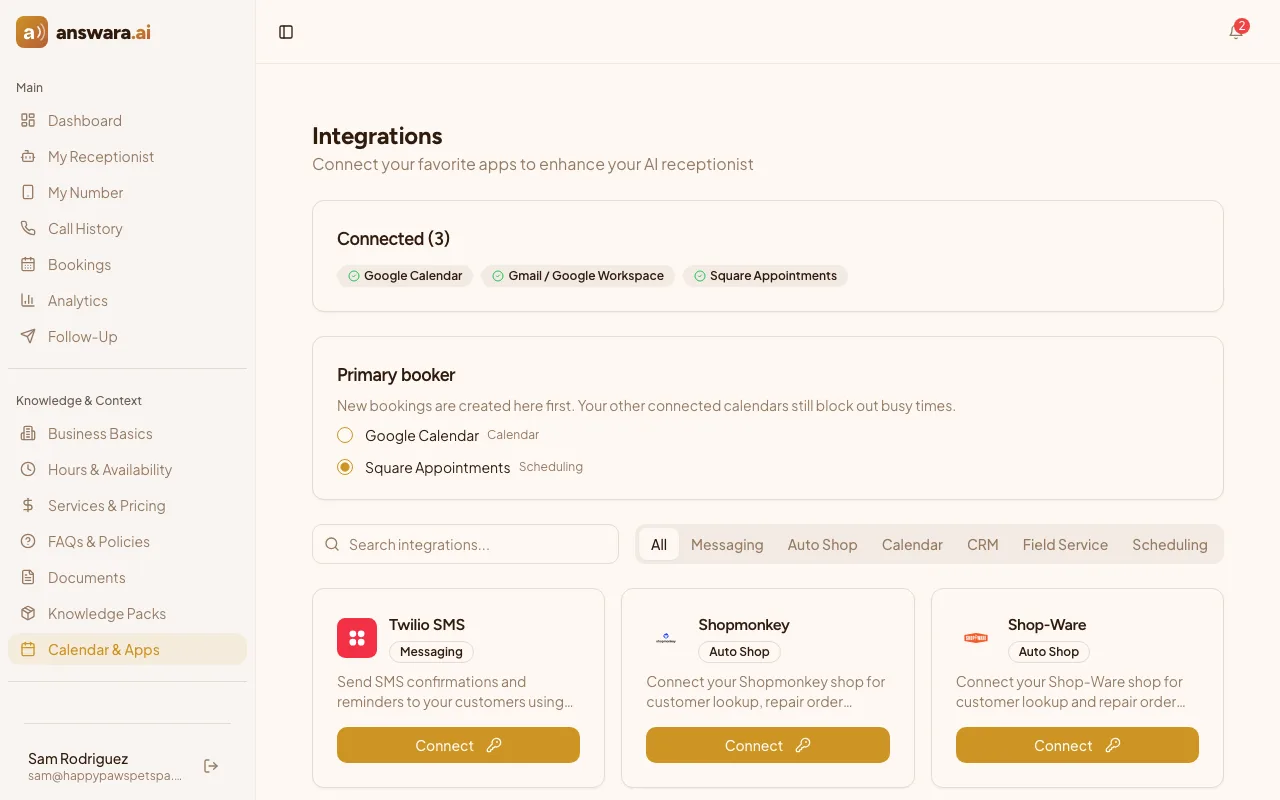Click the Gmail / Google Workspace chip

click(x=578, y=276)
